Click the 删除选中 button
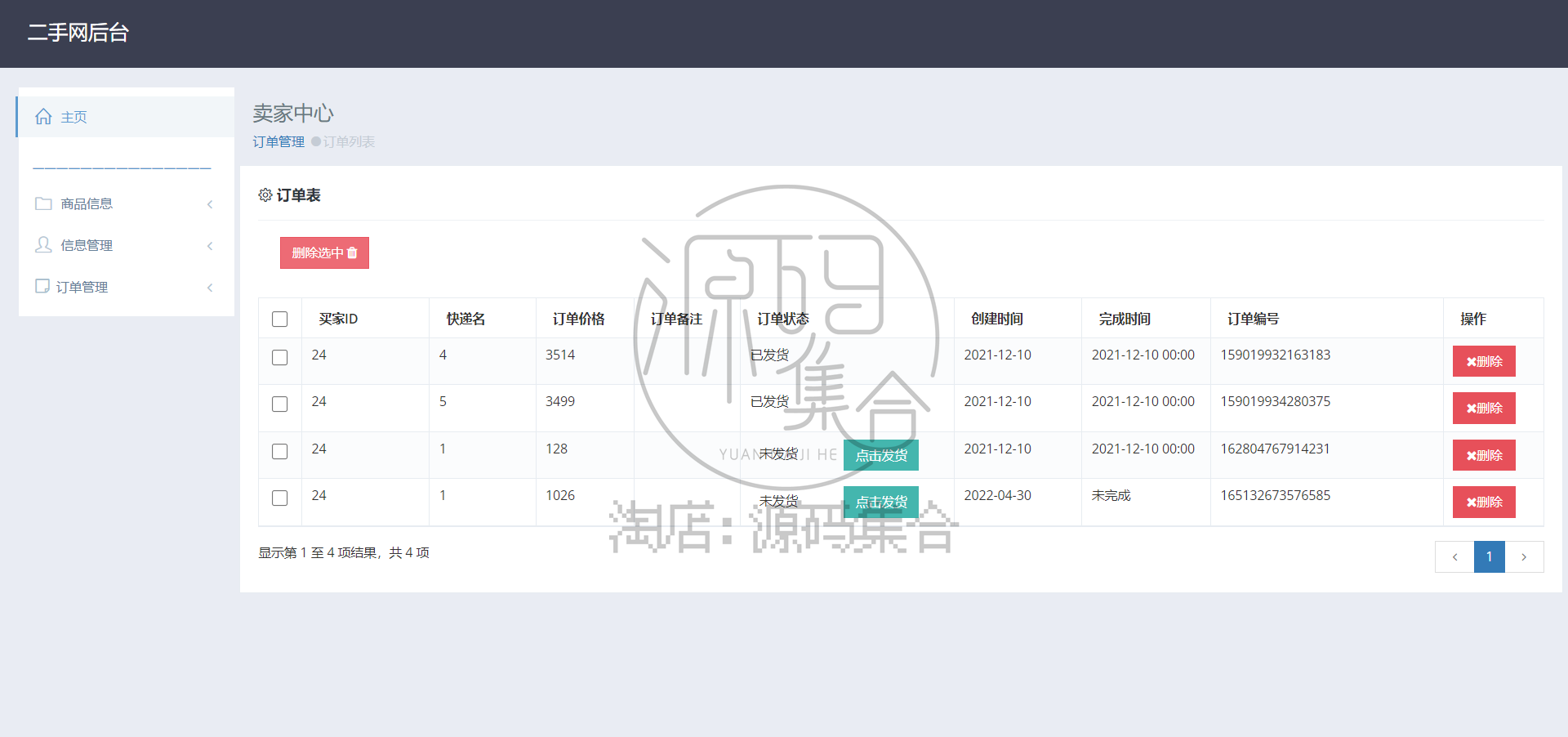The height and width of the screenshot is (737, 1568). (324, 252)
